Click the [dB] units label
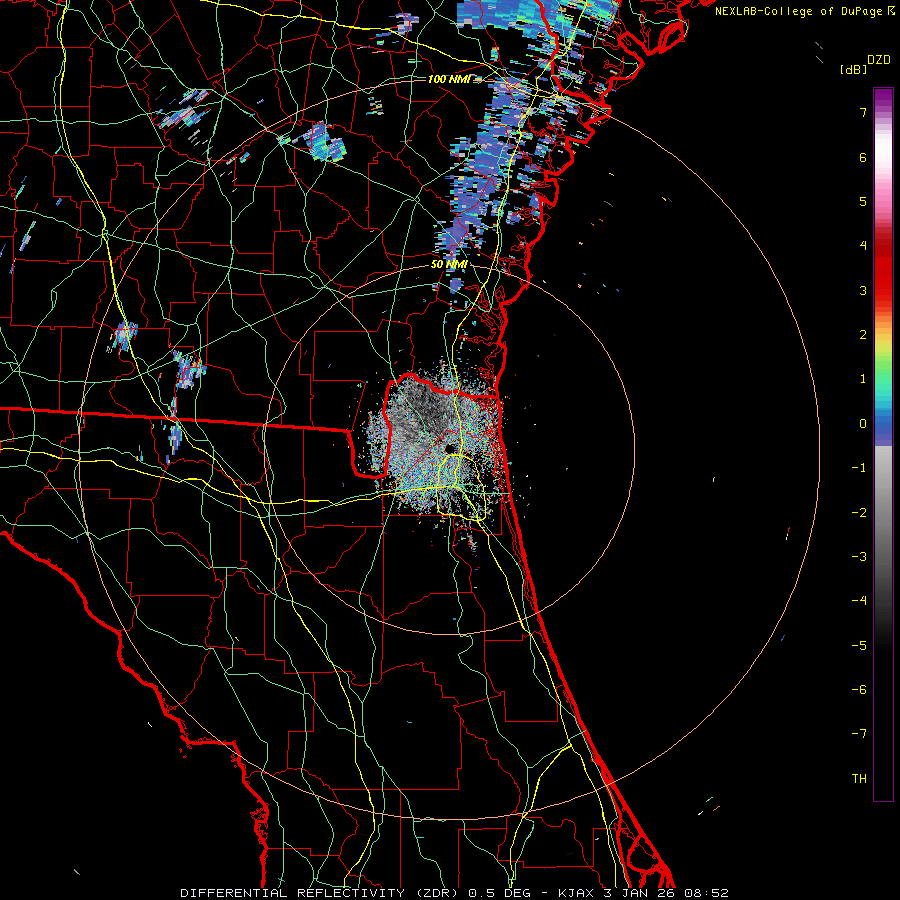 [853, 69]
